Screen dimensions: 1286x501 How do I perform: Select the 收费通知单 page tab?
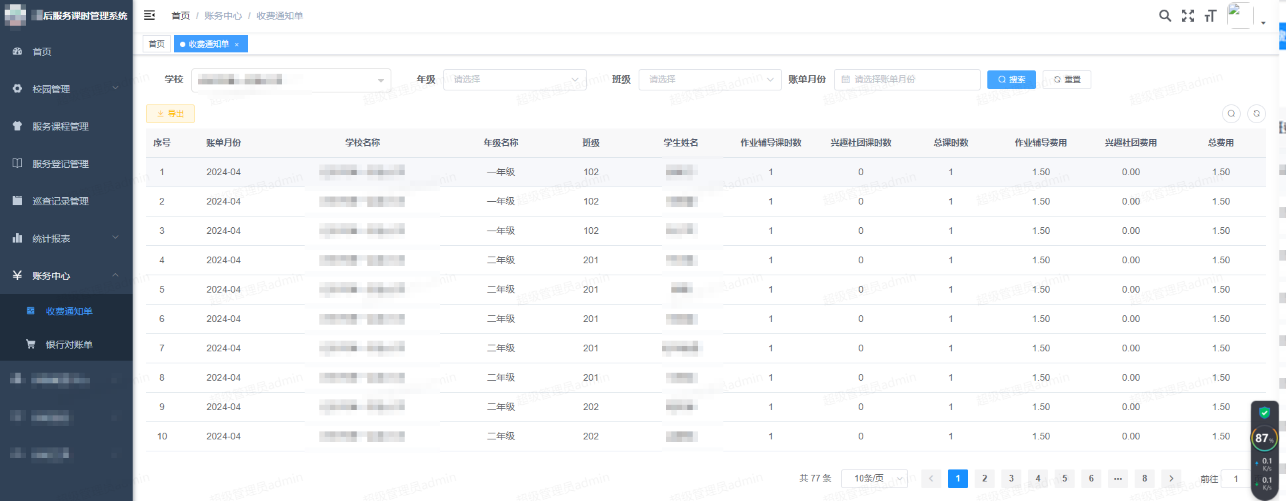tap(209, 44)
